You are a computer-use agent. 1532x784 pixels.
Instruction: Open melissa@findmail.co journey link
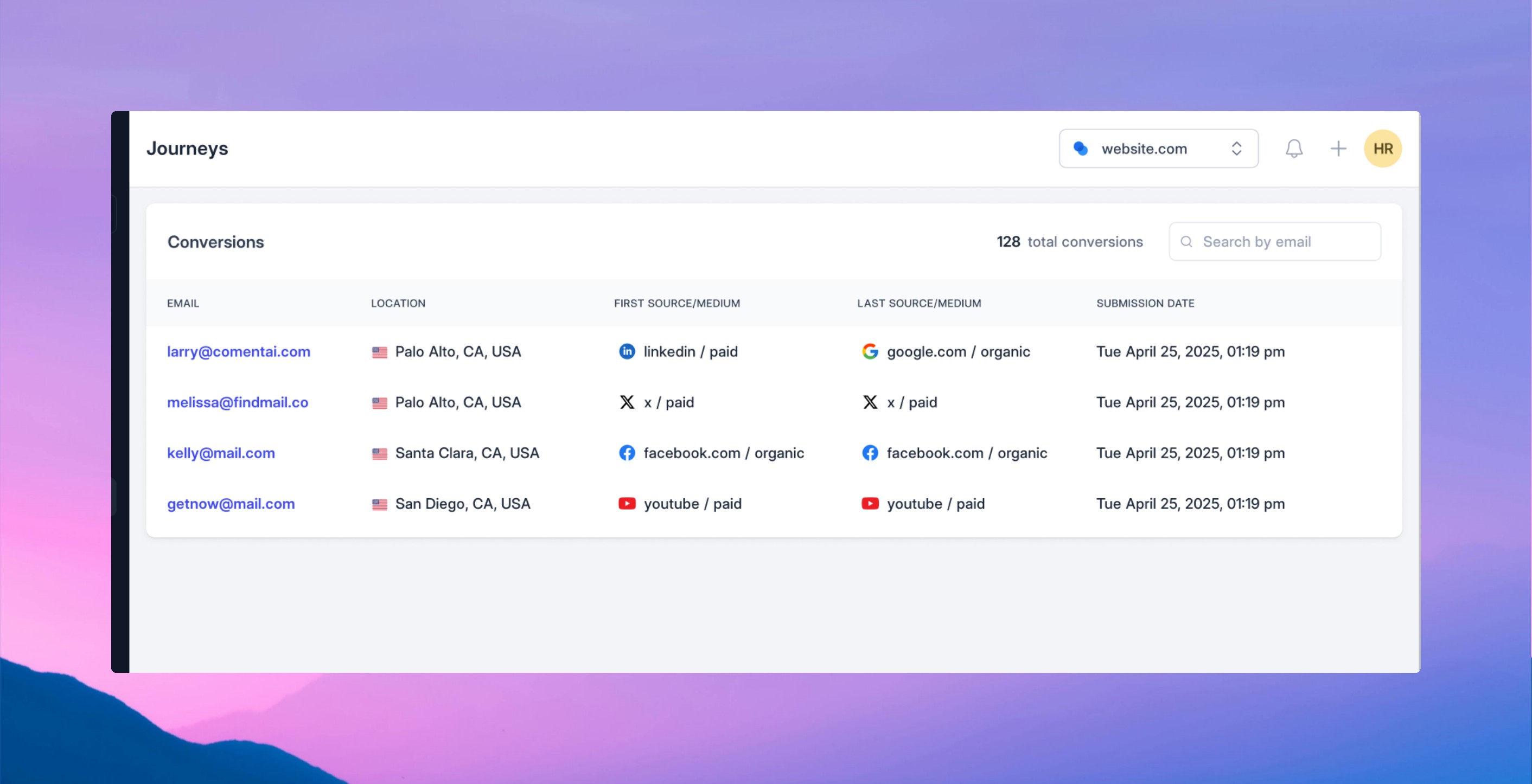237,402
